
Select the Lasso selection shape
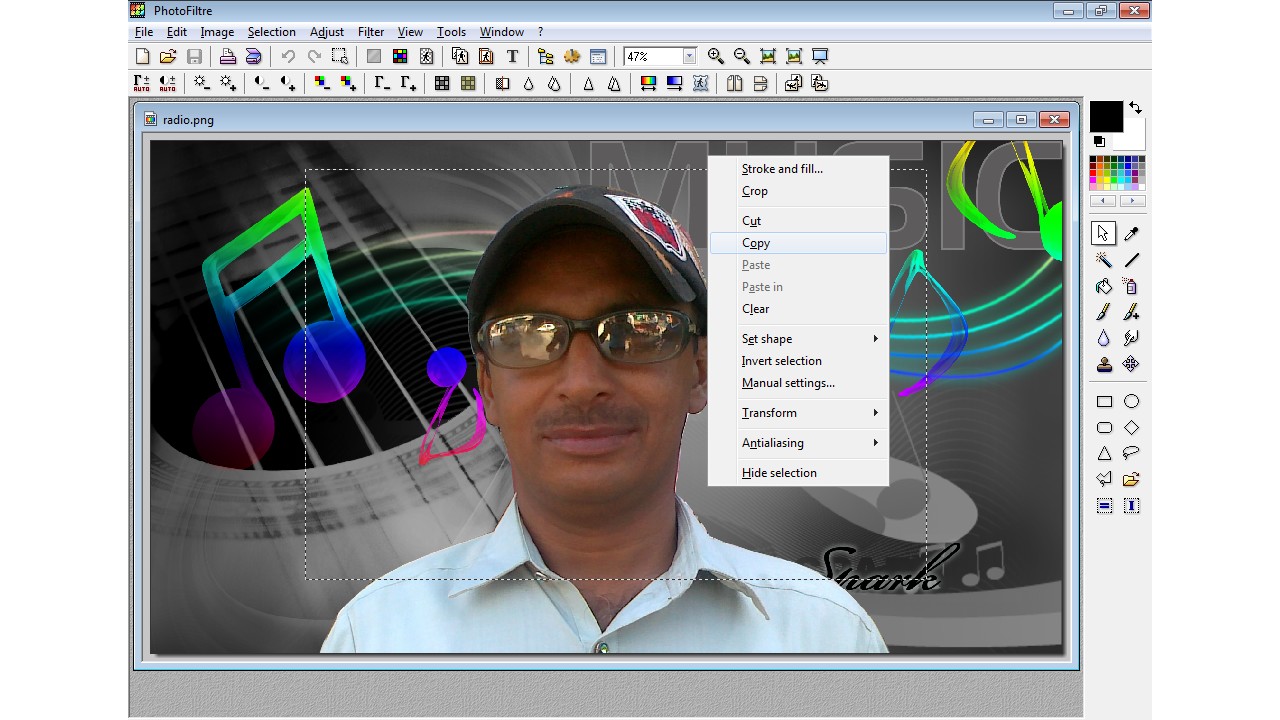tap(1131, 453)
